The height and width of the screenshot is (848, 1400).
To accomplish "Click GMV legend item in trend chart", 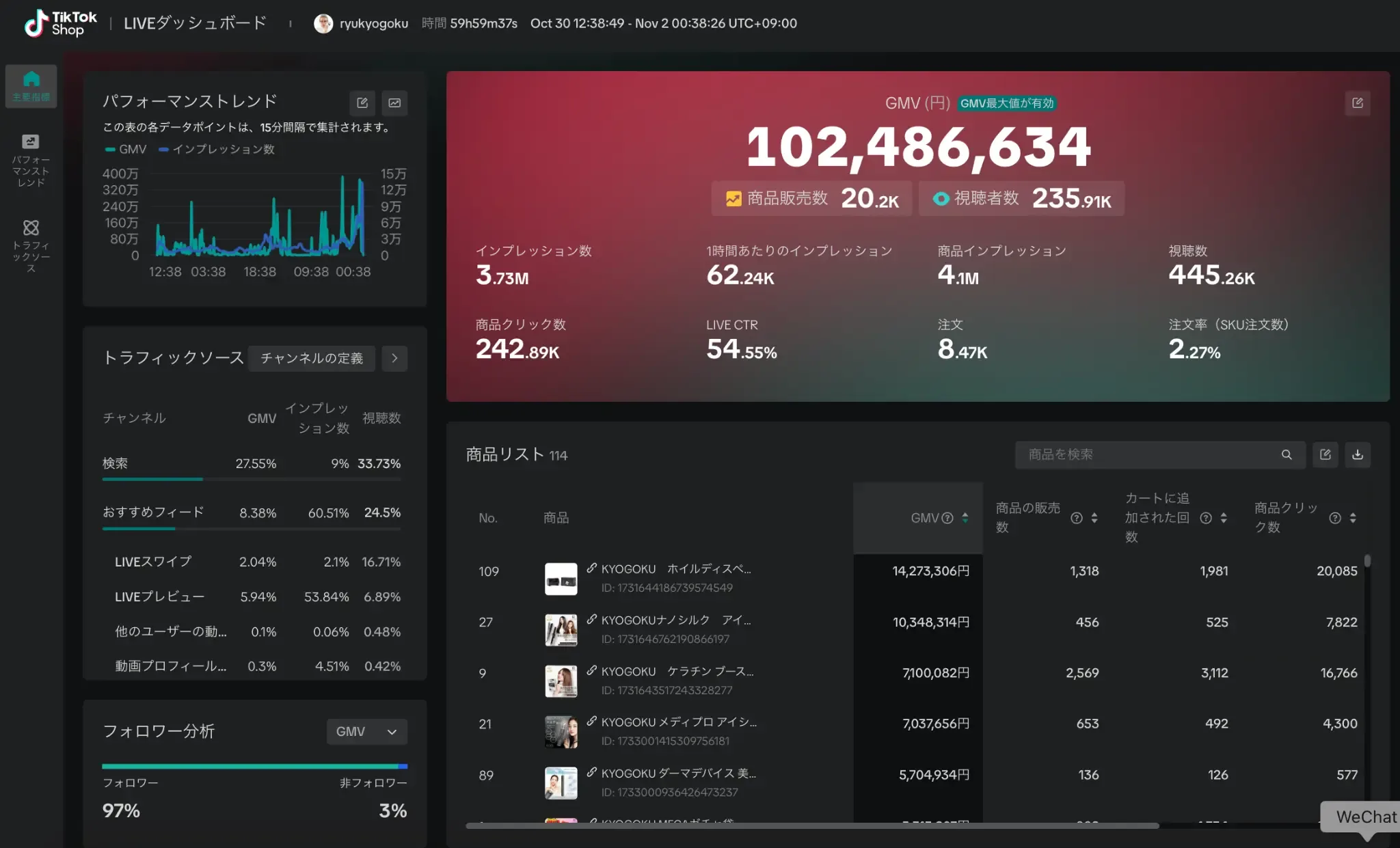I will (x=126, y=149).
